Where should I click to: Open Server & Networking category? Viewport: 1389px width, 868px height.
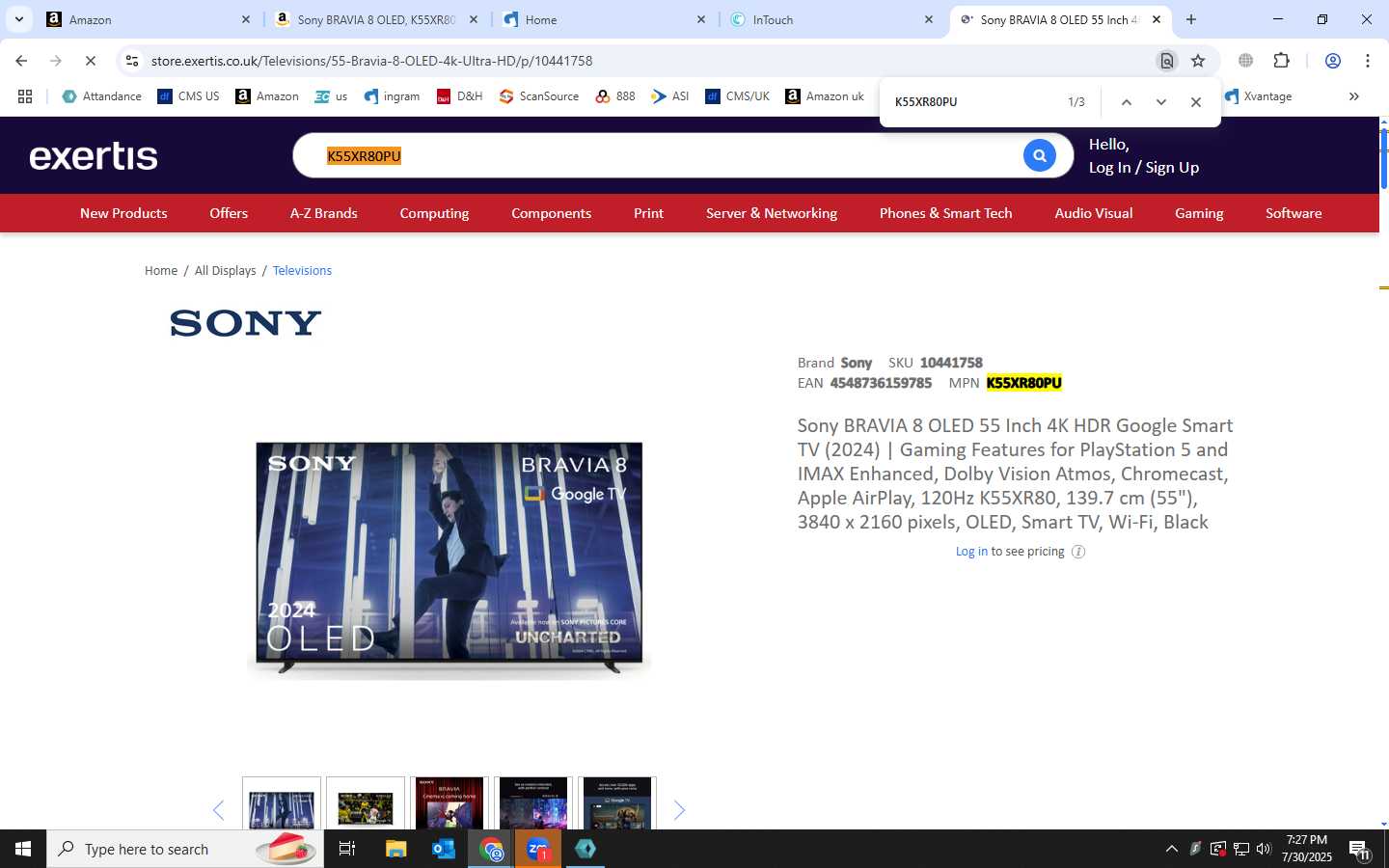click(x=772, y=213)
